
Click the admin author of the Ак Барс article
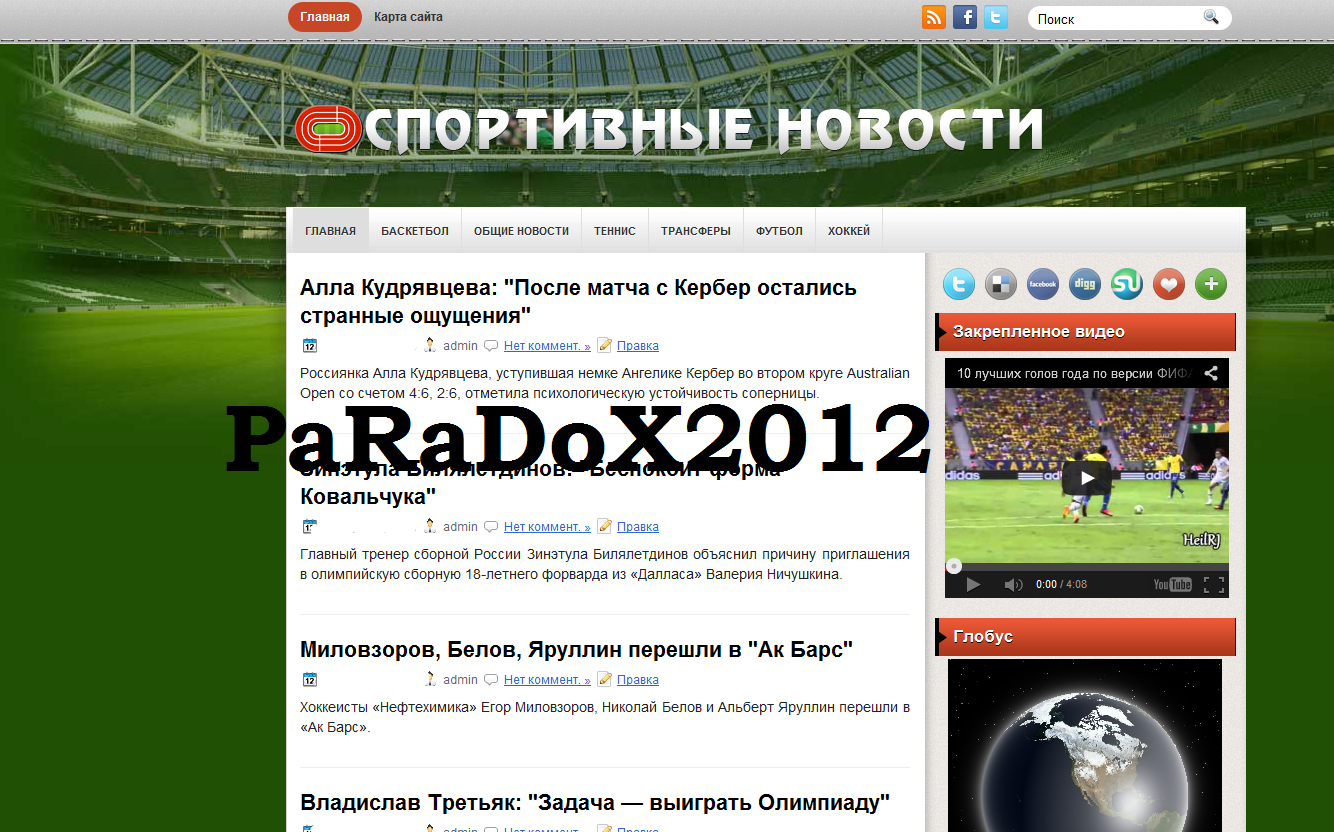click(460, 680)
